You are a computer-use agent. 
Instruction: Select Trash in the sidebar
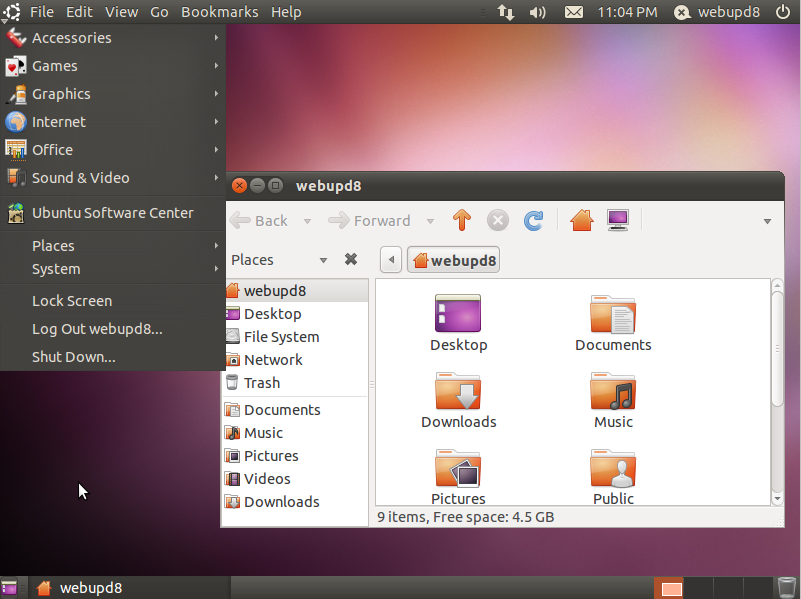tap(296, 383)
